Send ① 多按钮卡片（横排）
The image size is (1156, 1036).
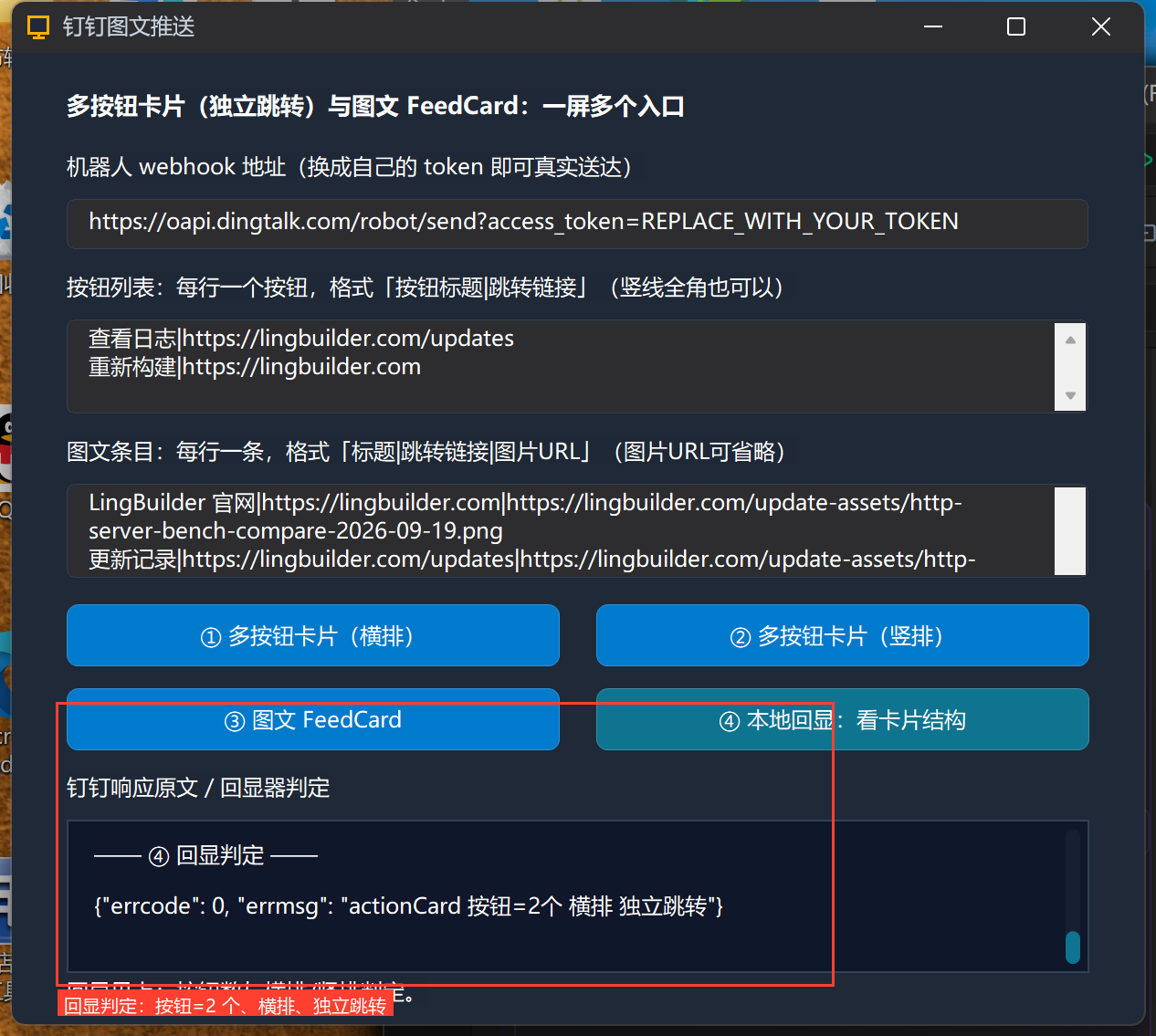[313, 635]
